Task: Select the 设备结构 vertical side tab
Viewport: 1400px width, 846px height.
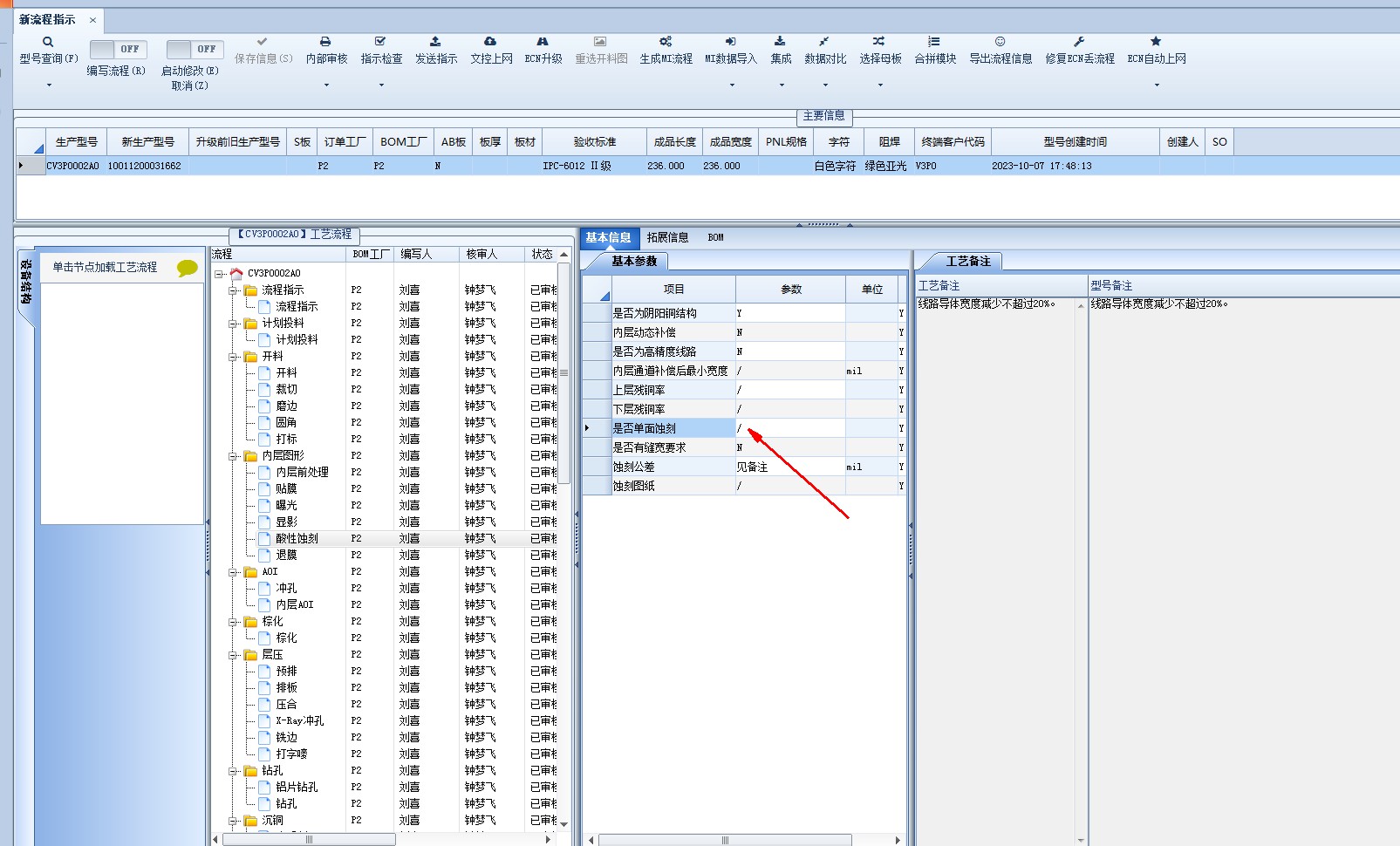Action: (26, 282)
